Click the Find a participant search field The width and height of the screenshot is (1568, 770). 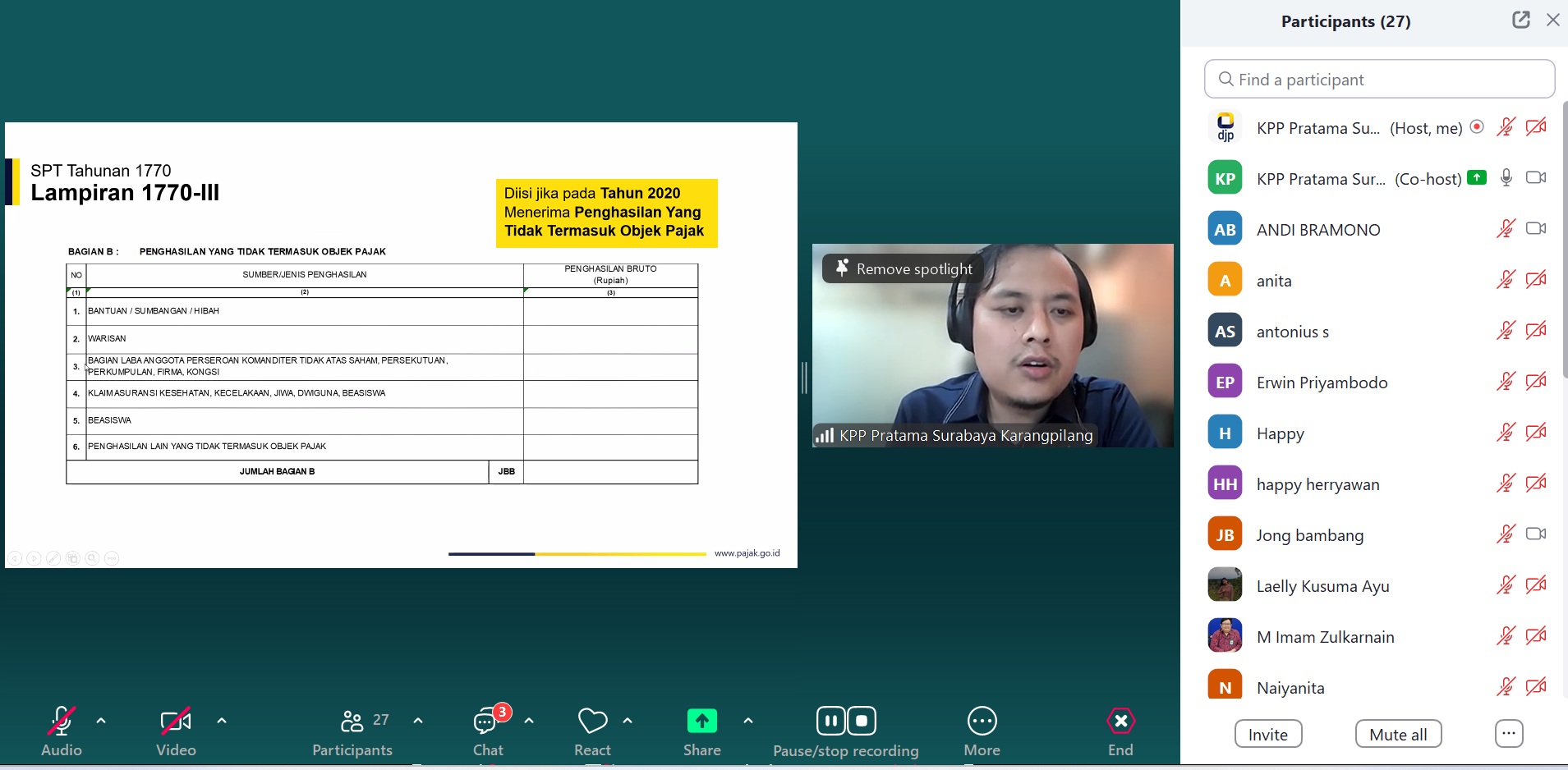click(x=1380, y=80)
